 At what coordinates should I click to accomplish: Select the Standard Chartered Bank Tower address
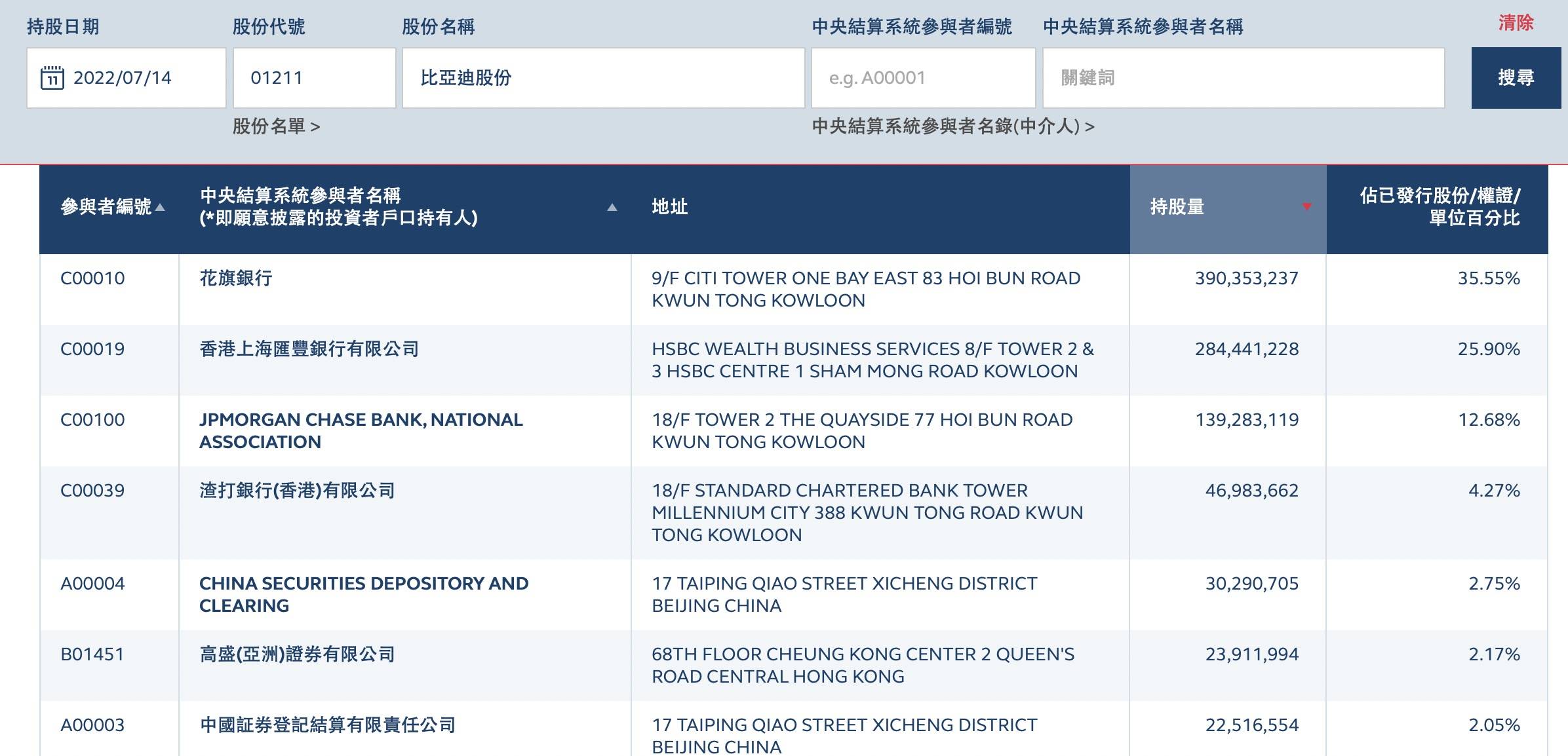click(x=867, y=513)
